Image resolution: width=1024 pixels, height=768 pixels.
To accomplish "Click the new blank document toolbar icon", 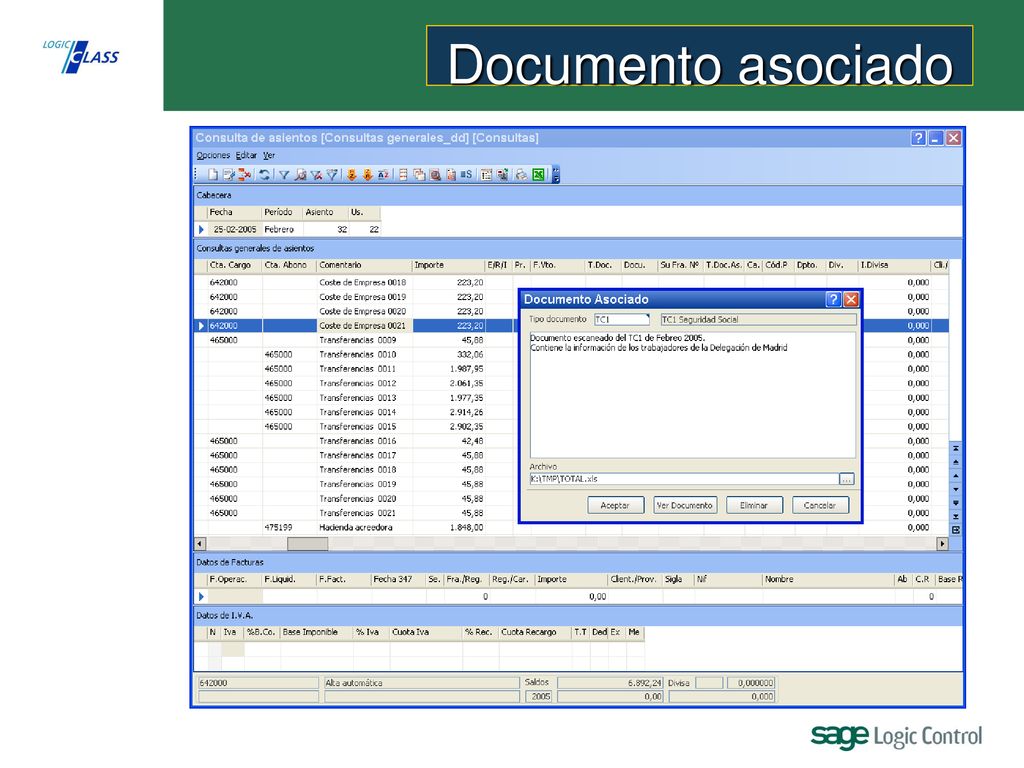I will coord(213,174).
